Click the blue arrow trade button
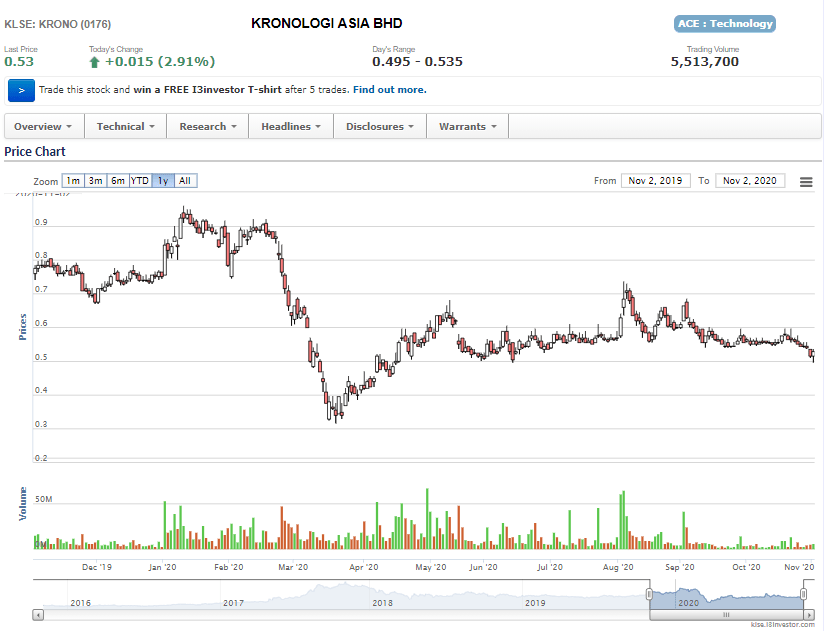The height and width of the screenshot is (631, 824). 21,90
